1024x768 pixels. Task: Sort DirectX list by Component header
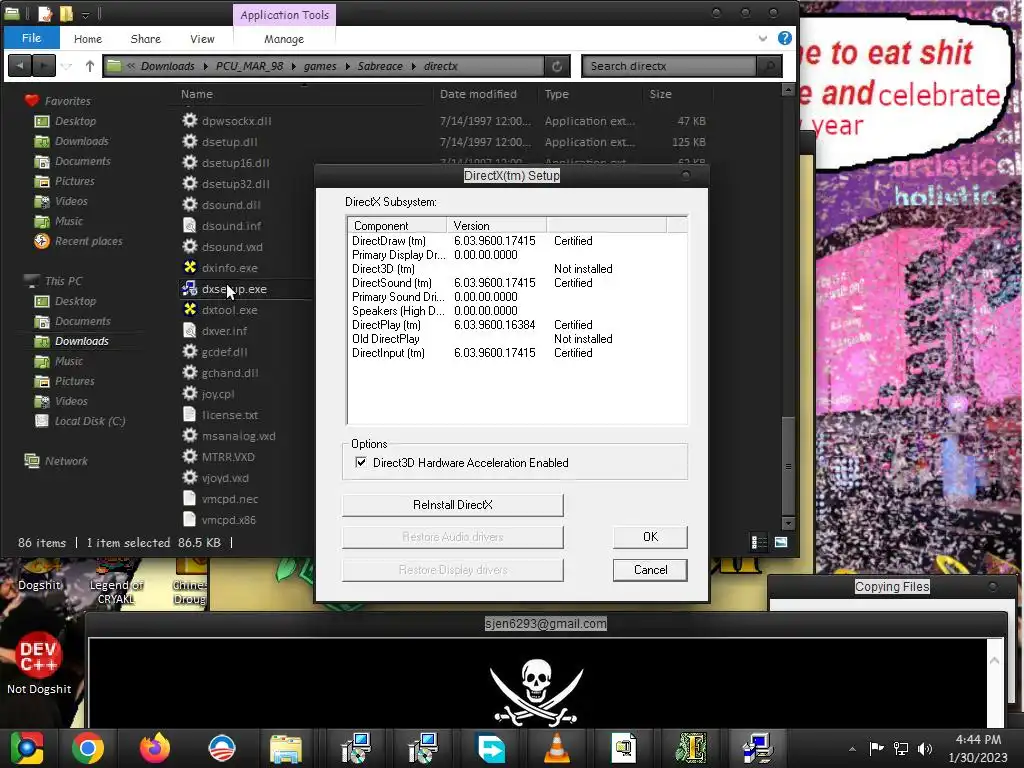pos(397,225)
